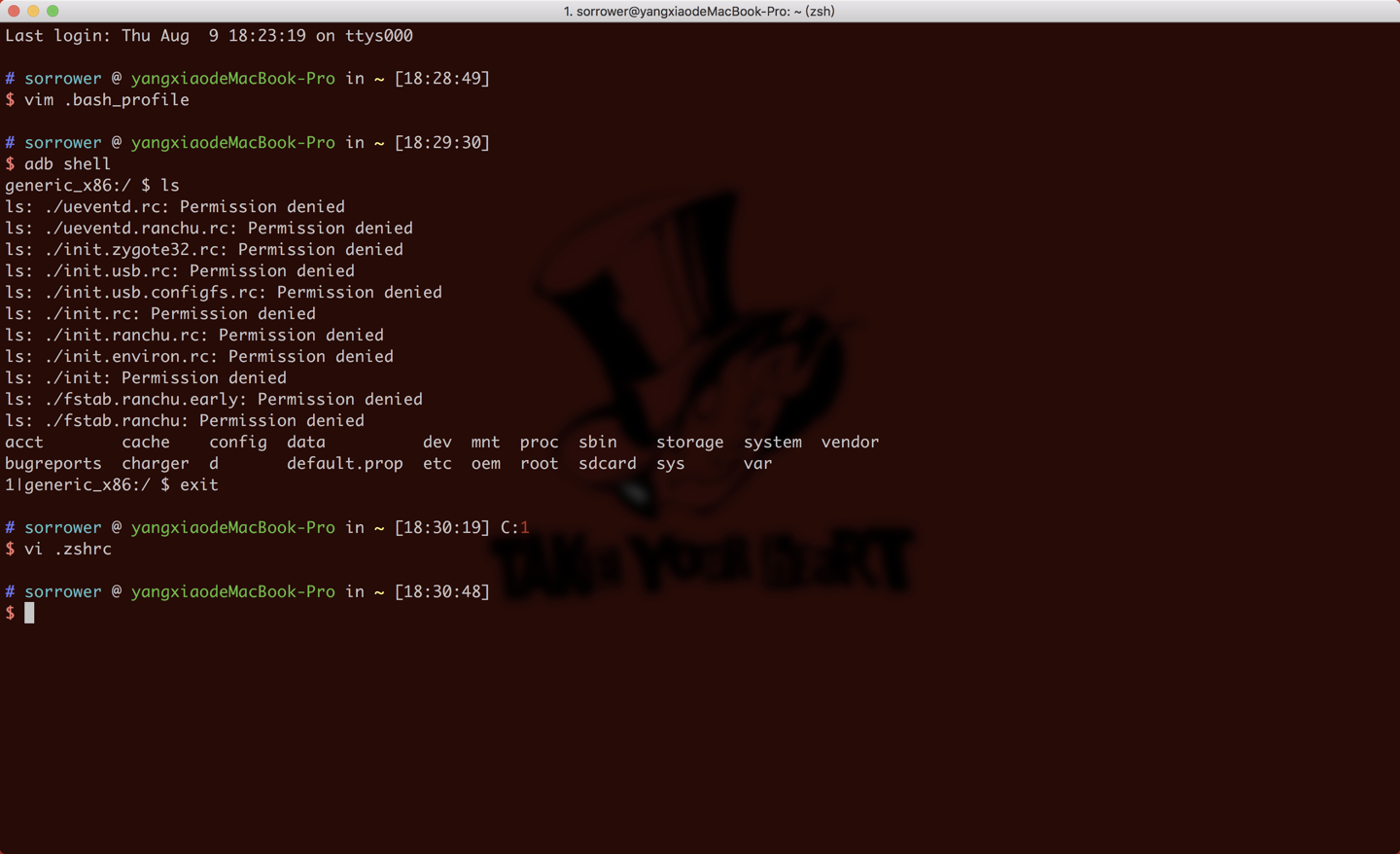Click the 'Last login: Thu Aug 9' line
Viewport: 1400px width, 854px height.
pos(209,36)
